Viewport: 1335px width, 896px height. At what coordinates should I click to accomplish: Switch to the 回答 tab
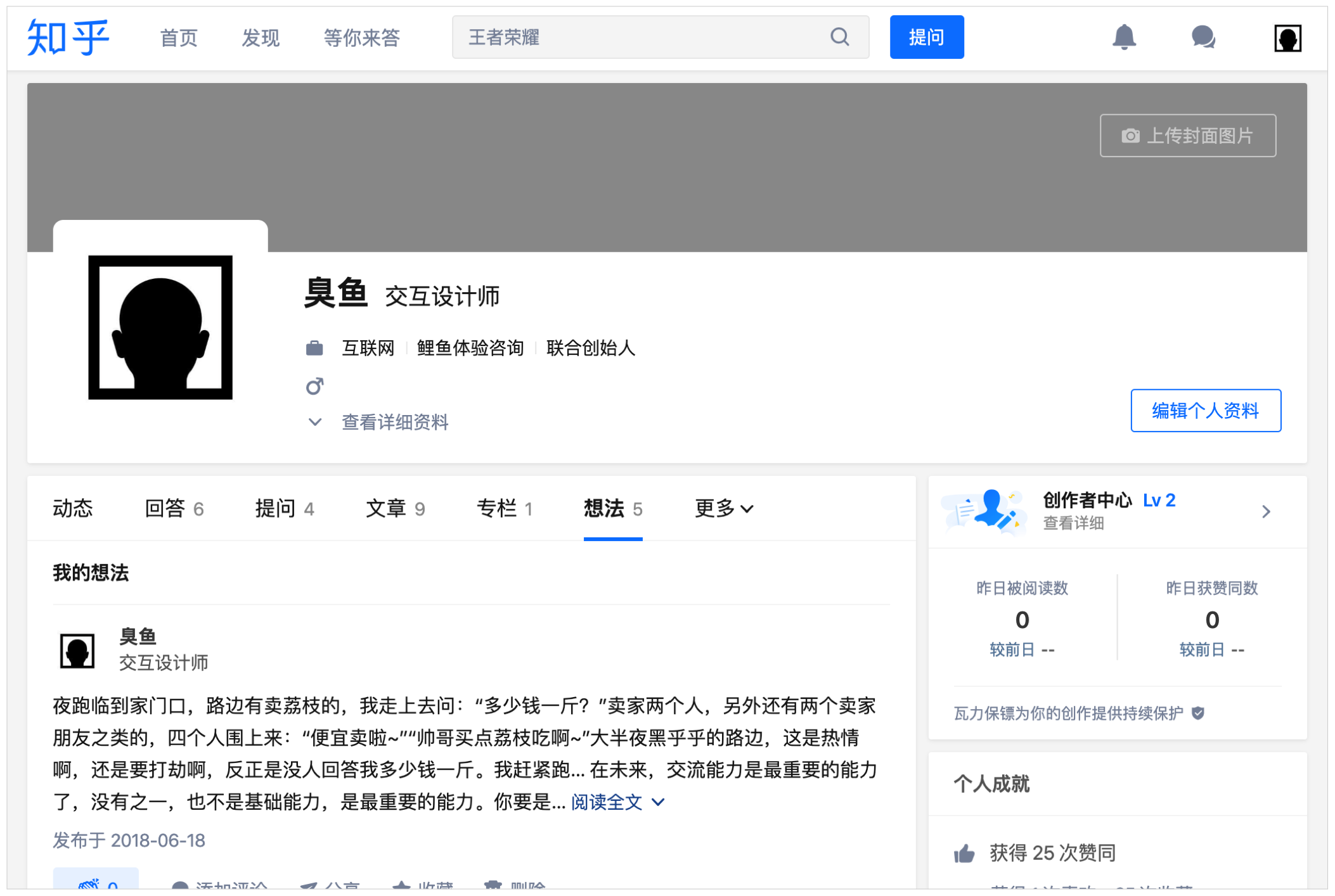click(x=174, y=508)
